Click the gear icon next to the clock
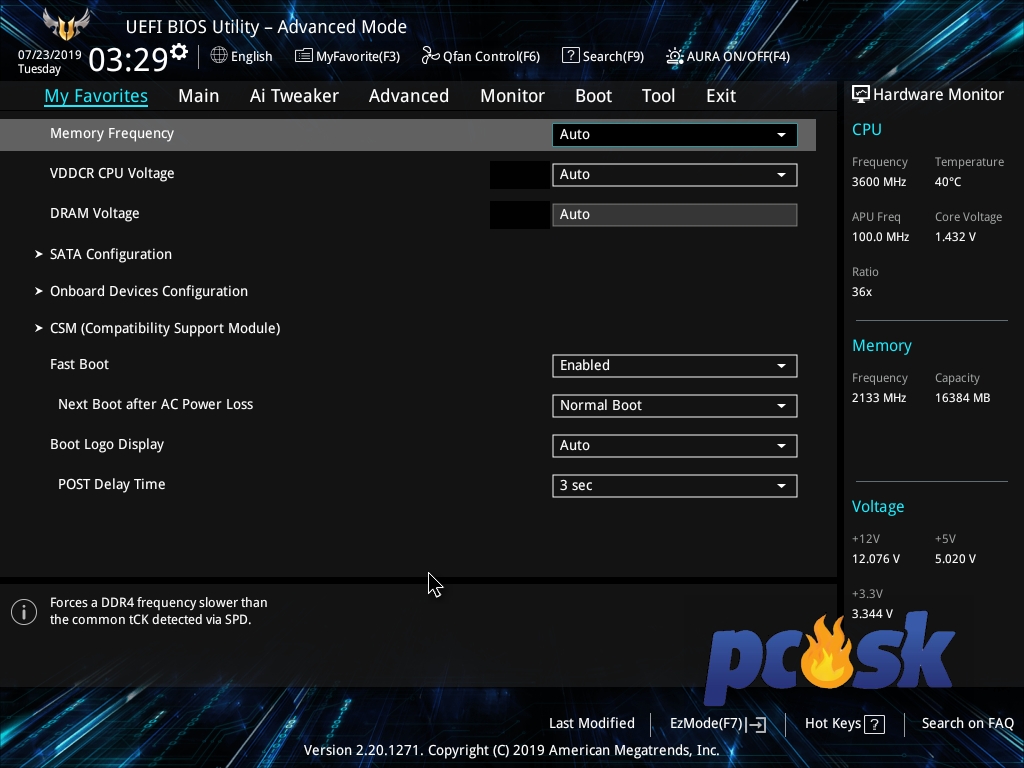The image size is (1024, 768). pos(179,52)
